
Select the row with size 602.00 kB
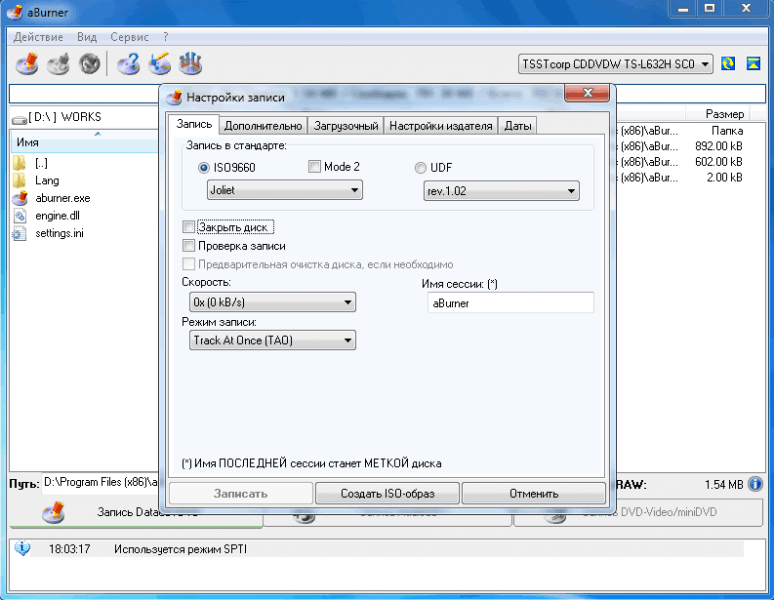tap(681, 162)
